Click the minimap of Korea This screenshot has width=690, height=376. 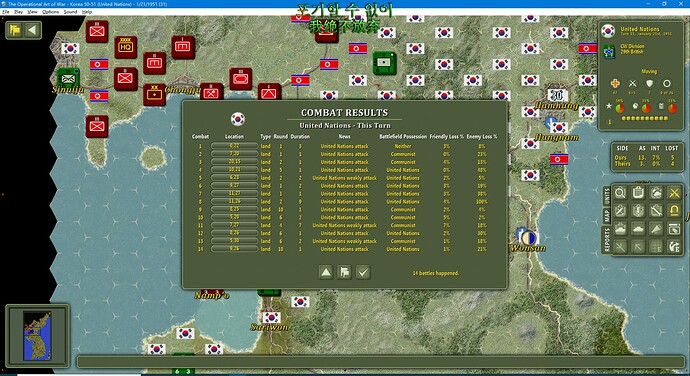click(x=37, y=335)
